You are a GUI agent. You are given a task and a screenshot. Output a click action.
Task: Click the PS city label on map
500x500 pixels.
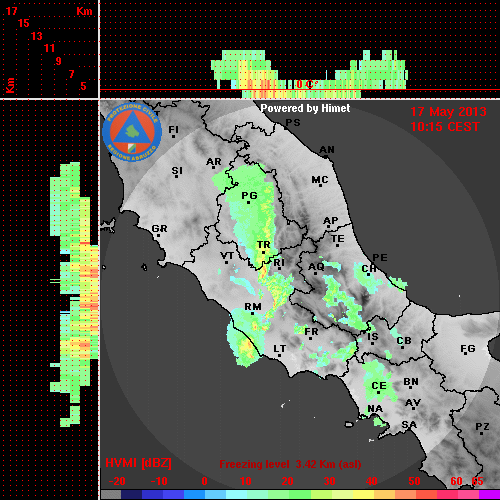[293, 123]
